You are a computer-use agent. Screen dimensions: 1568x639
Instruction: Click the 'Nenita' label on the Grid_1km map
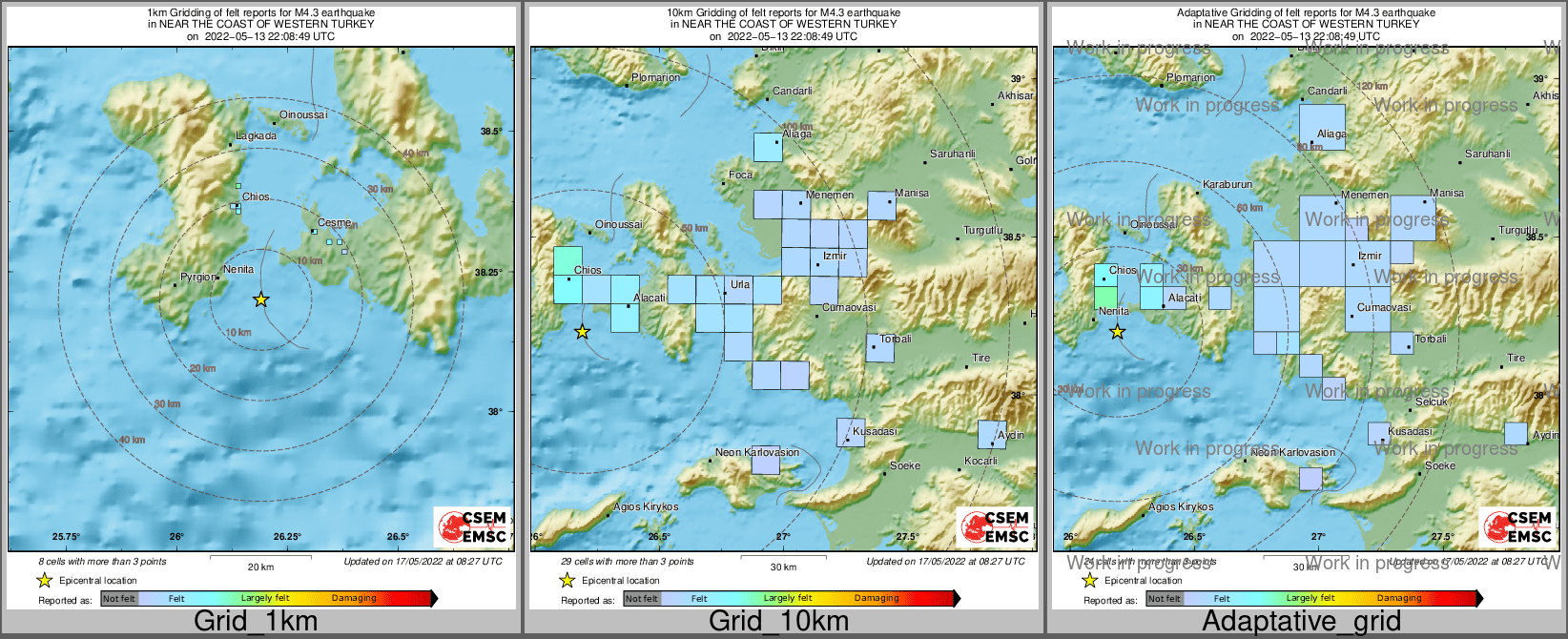238,269
